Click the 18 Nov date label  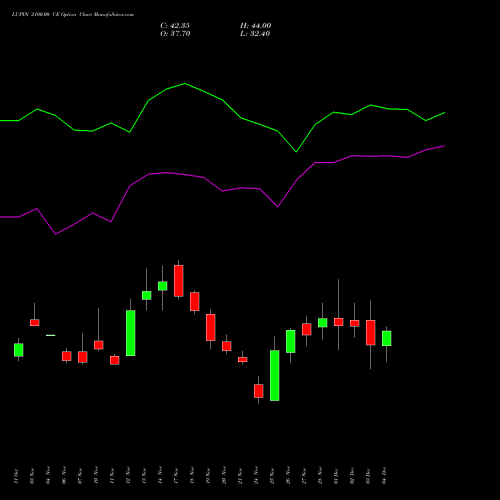(192, 476)
